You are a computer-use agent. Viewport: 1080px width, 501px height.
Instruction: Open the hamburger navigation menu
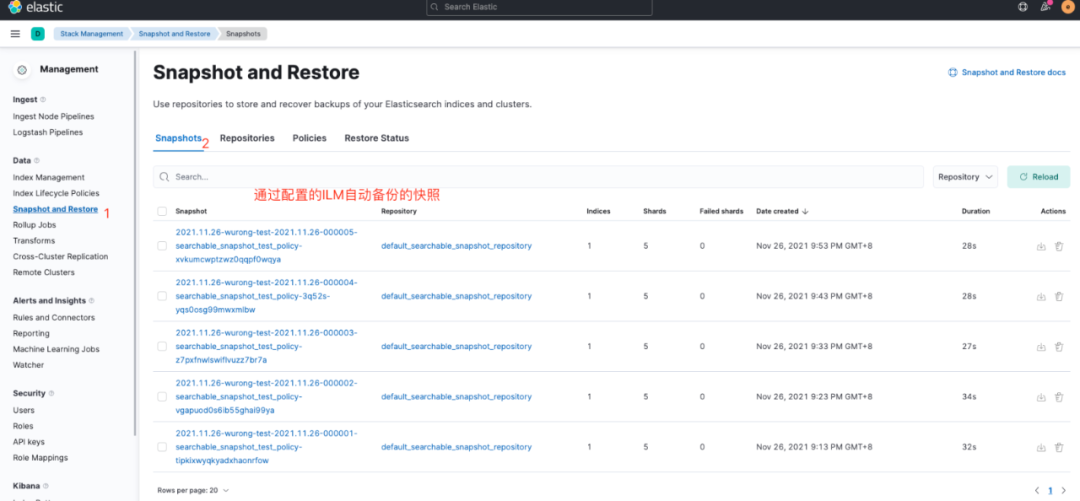pos(15,33)
